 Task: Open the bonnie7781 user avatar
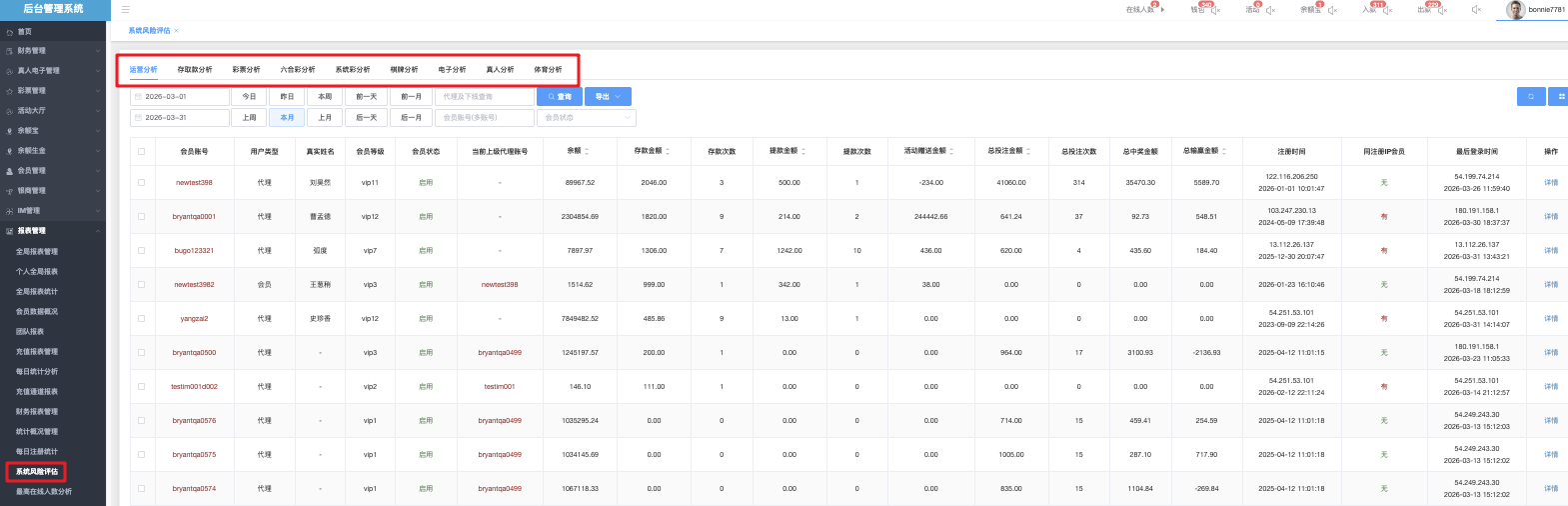click(1516, 10)
